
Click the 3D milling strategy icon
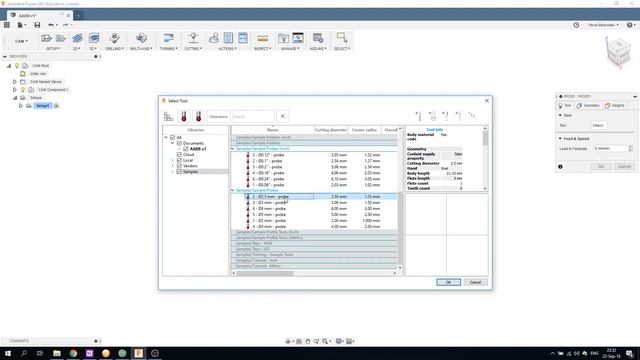coord(94,38)
